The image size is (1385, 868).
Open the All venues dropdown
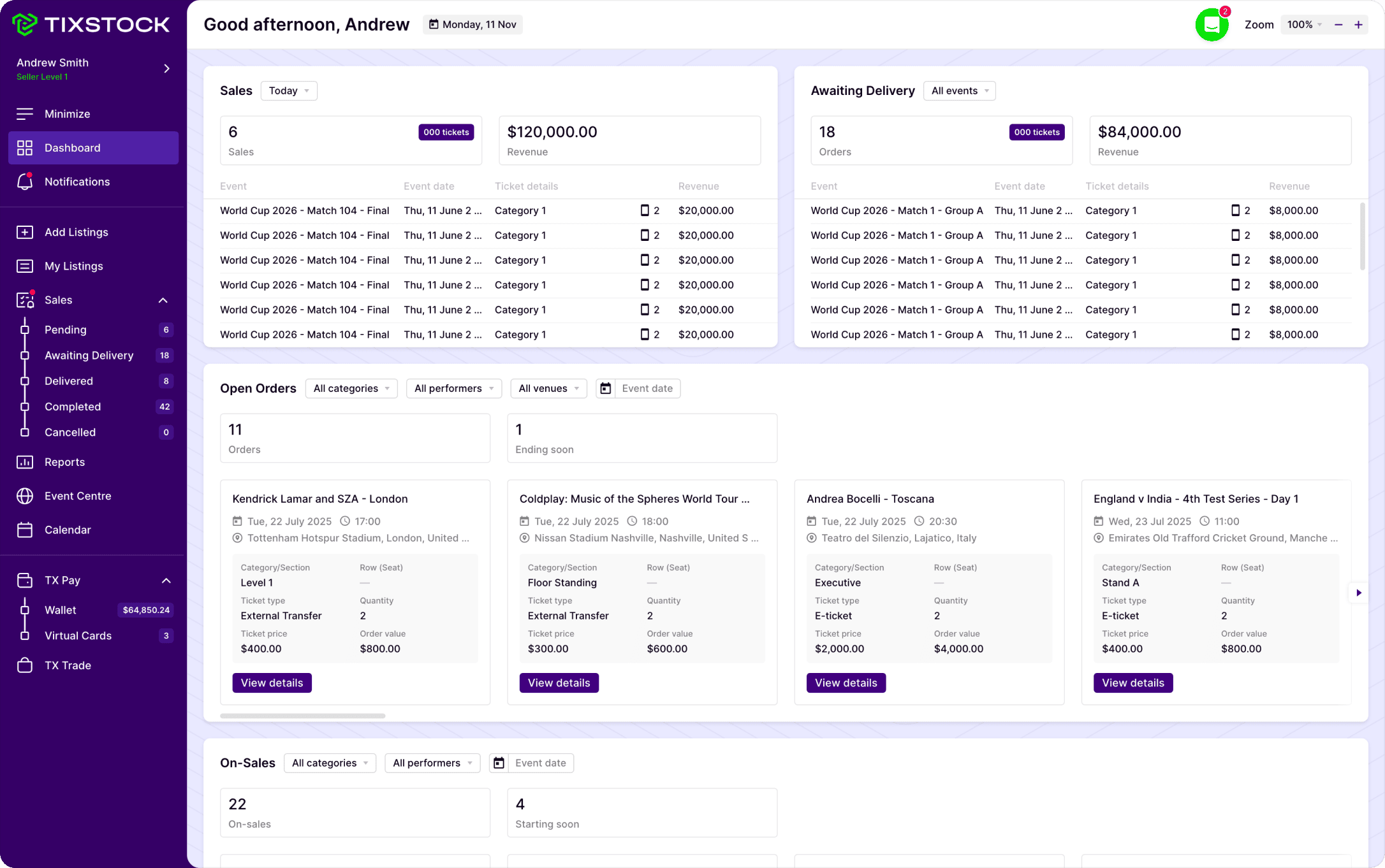pos(549,388)
